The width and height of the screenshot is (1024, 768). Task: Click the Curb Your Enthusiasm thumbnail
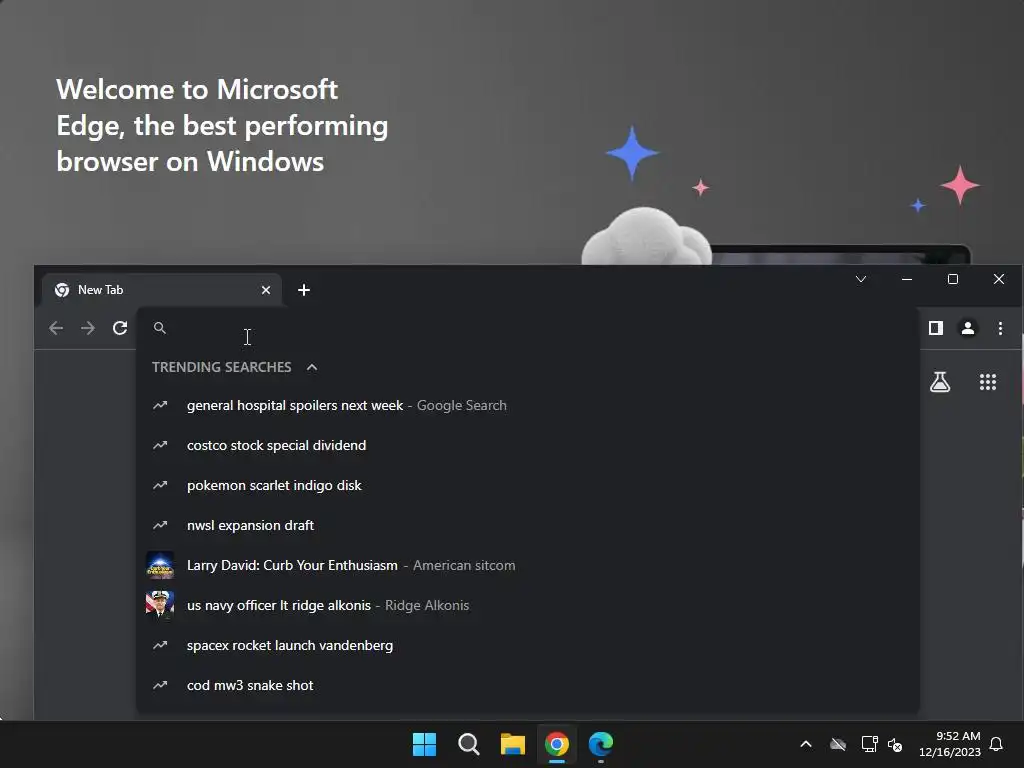pos(160,566)
